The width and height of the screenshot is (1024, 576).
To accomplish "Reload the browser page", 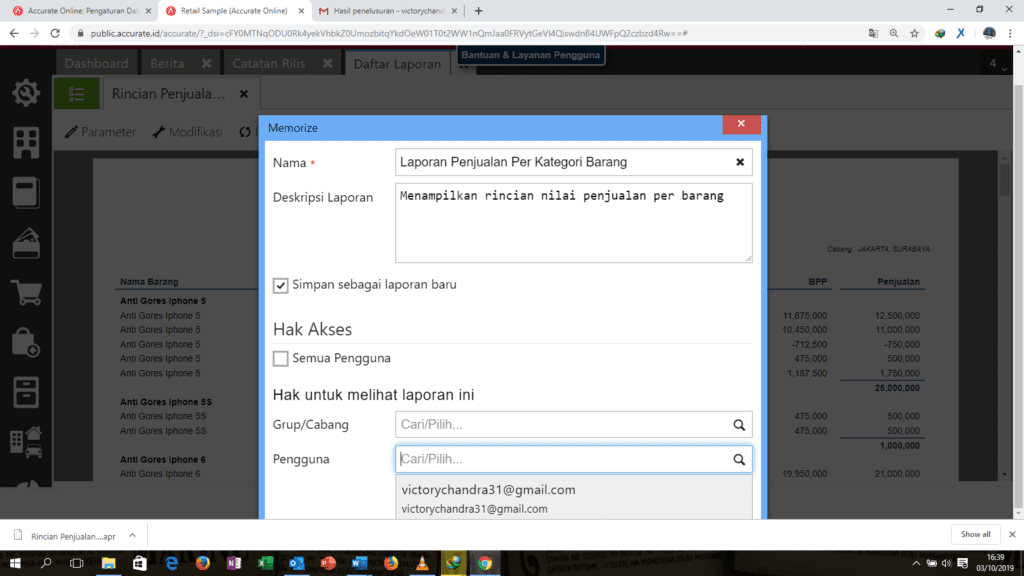I will point(55,33).
